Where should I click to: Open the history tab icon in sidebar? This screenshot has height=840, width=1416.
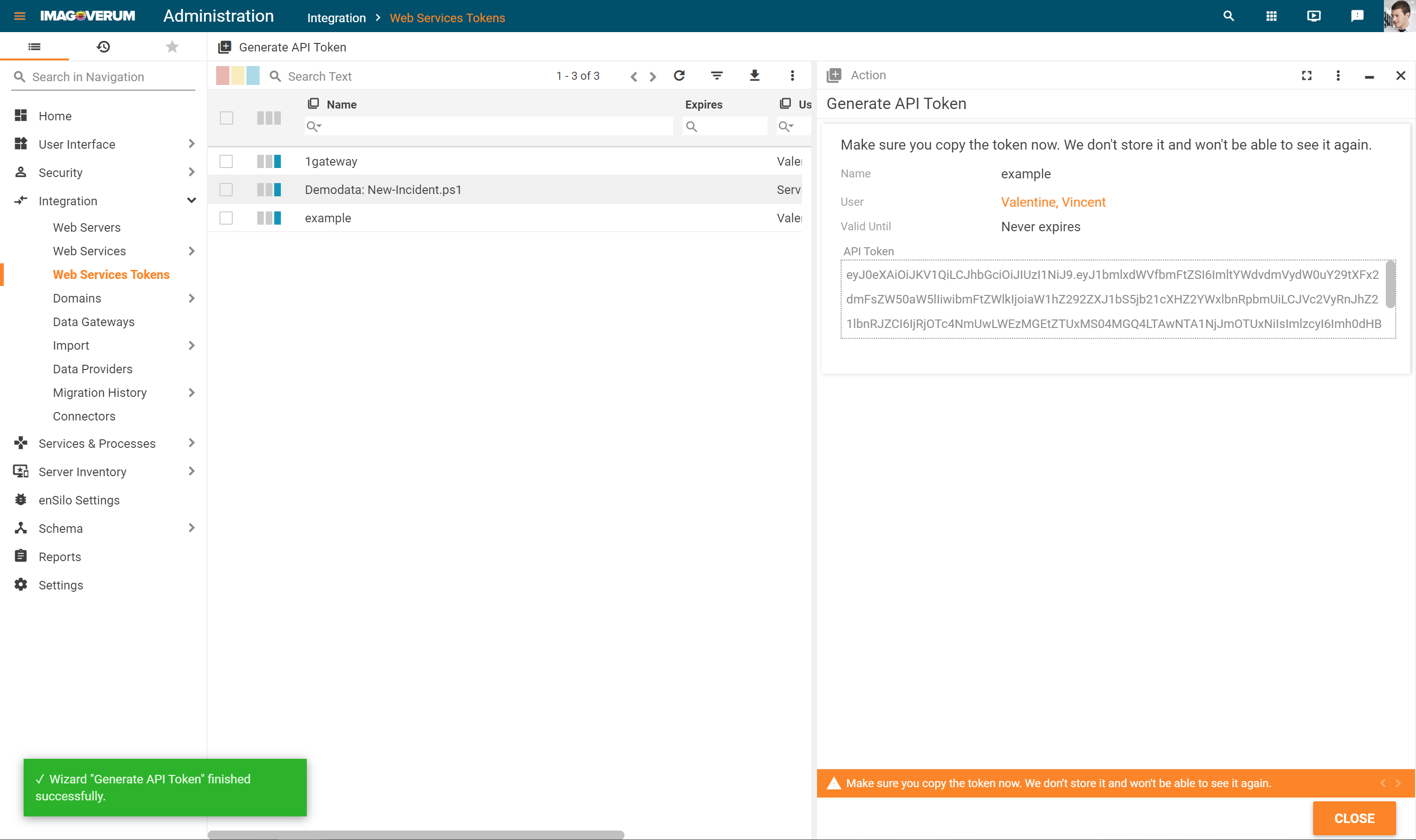pyautogui.click(x=103, y=46)
